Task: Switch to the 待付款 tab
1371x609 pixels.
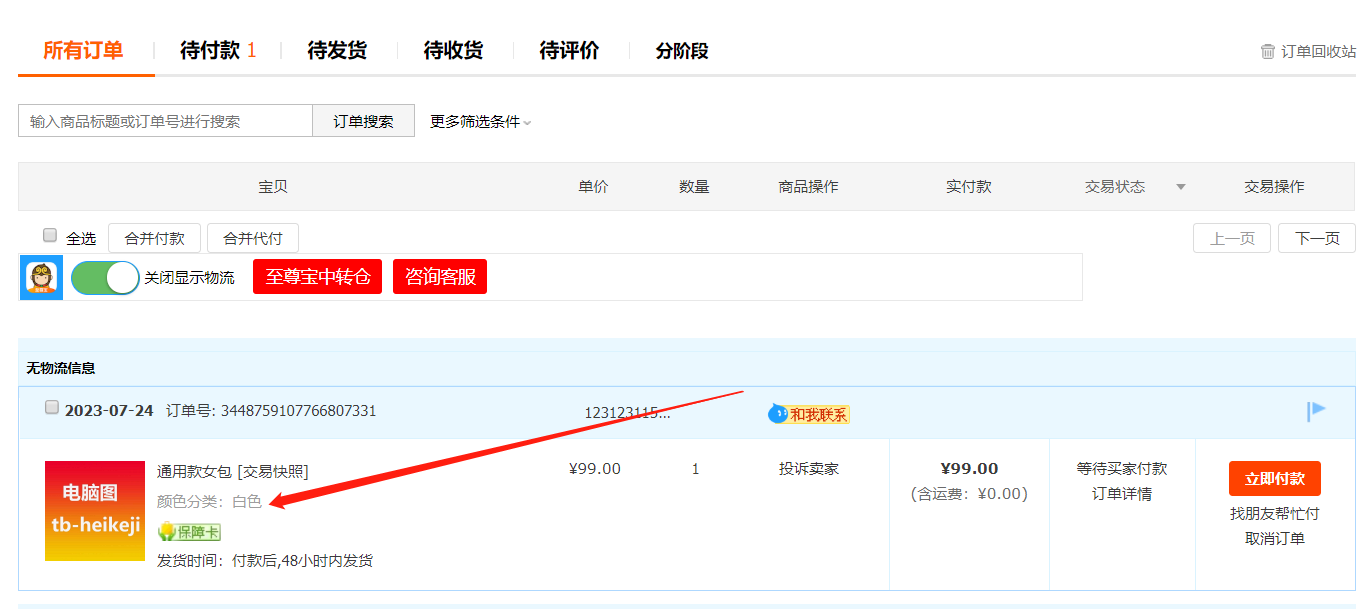Action: pos(211,50)
